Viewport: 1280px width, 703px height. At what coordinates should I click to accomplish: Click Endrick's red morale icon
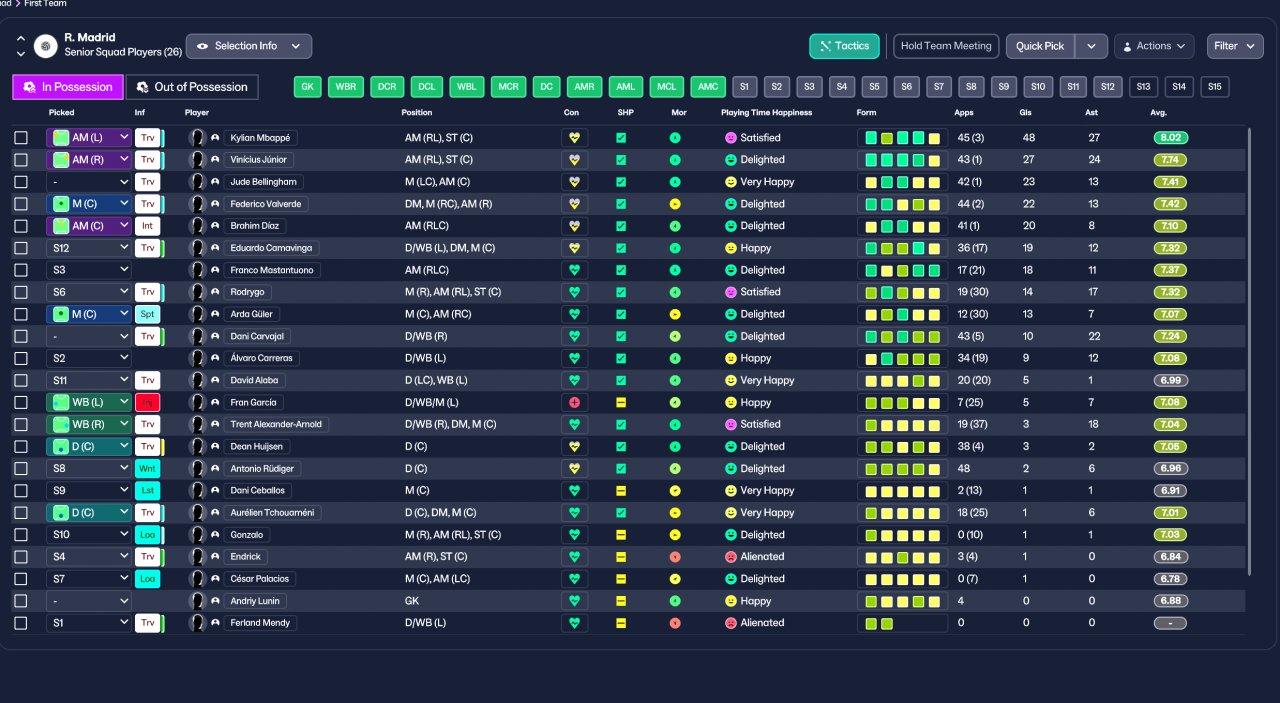675,556
